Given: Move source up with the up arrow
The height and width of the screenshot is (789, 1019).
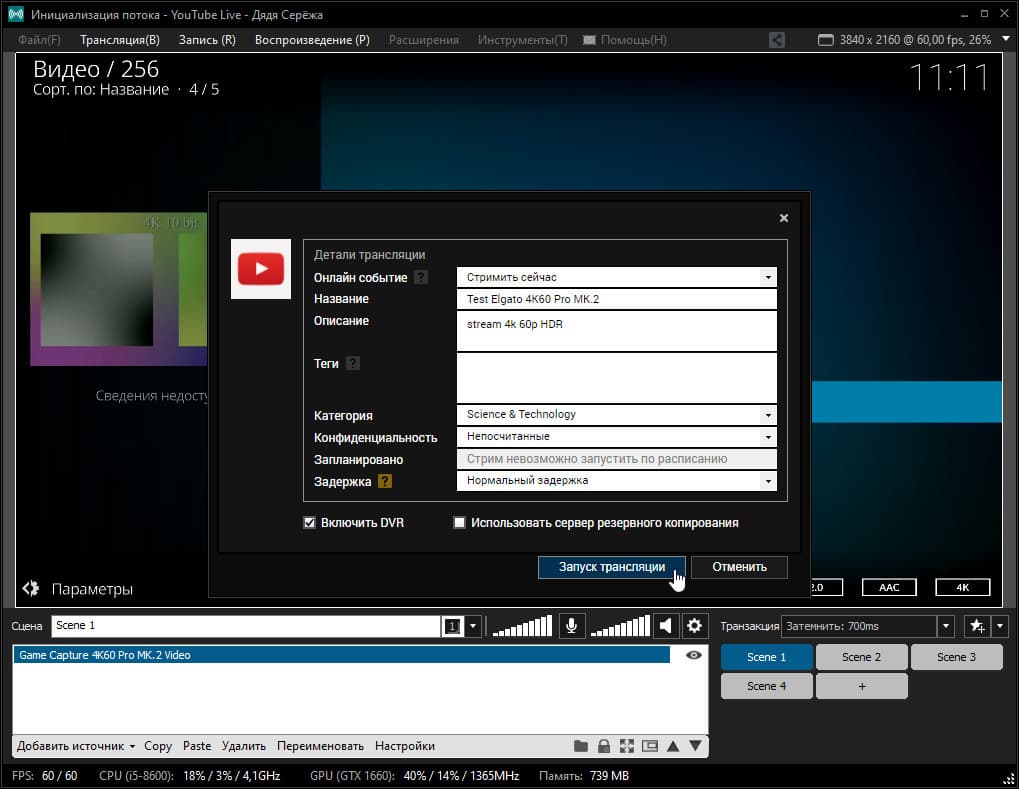Looking at the screenshot, I should pyautogui.click(x=673, y=746).
